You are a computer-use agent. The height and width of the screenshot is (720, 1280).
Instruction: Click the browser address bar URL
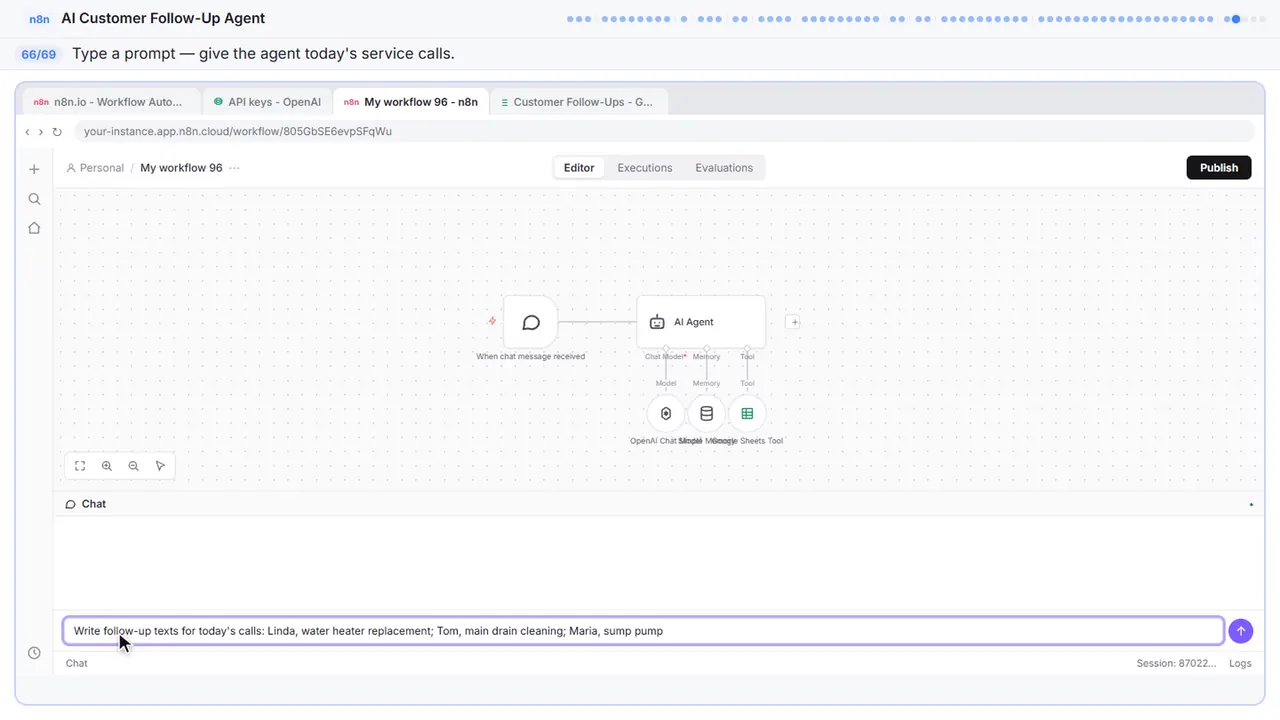tap(238, 131)
